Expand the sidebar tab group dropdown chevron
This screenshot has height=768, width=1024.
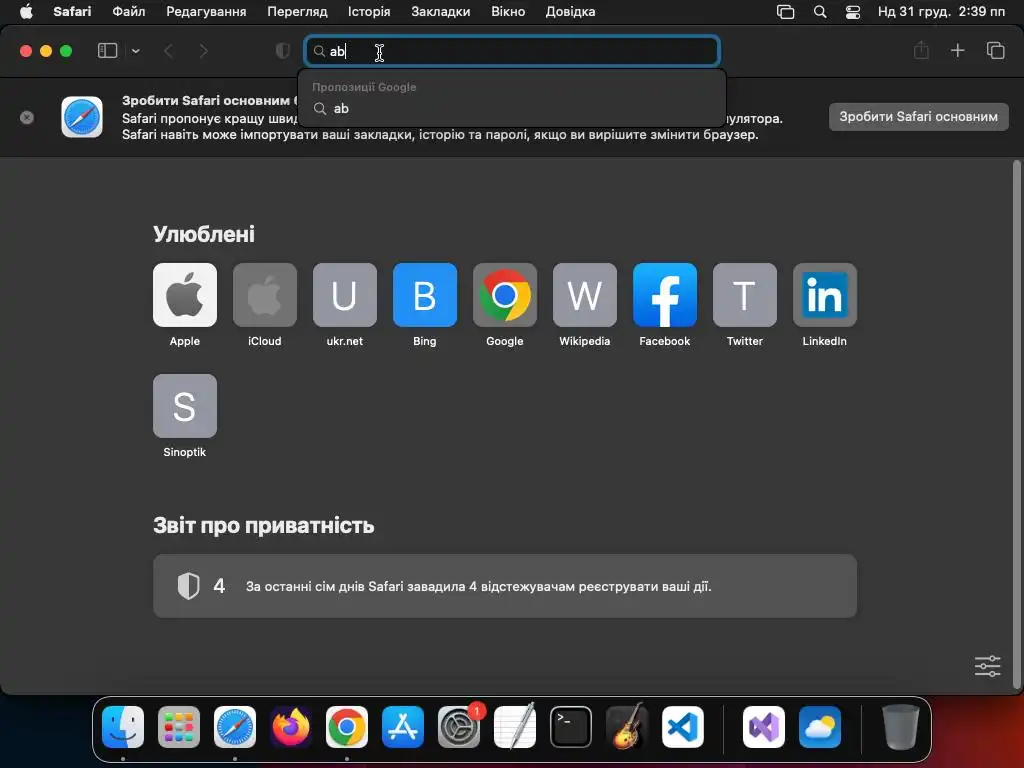pyautogui.click(x=136, y=51)
